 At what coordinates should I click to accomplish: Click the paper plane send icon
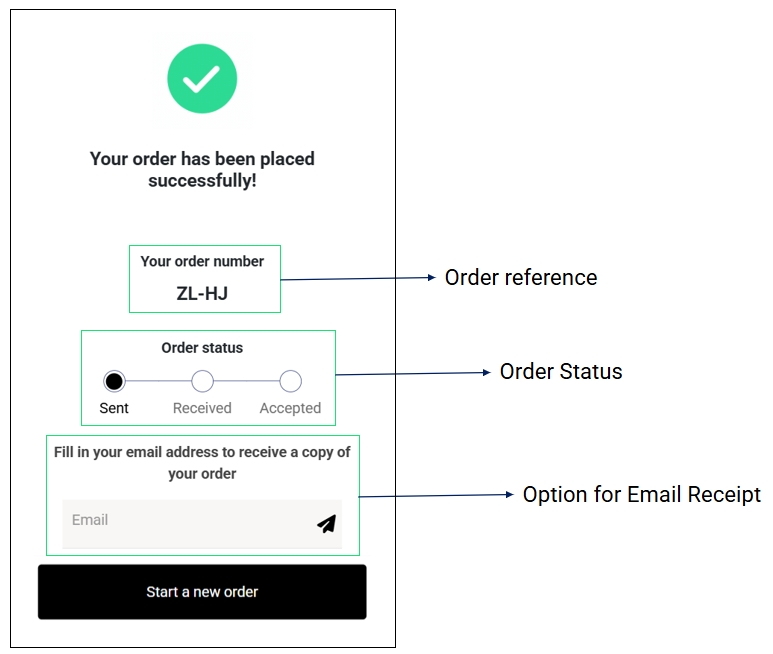pos(326,523)
